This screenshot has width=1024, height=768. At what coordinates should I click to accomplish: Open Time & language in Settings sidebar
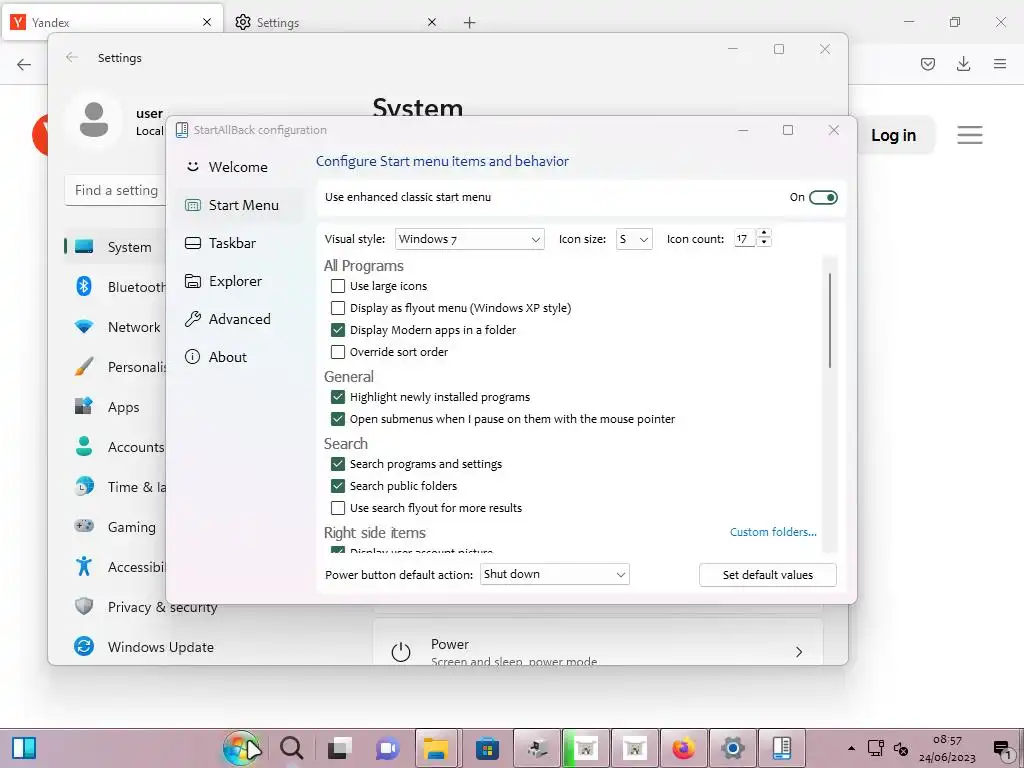point(115,487)
